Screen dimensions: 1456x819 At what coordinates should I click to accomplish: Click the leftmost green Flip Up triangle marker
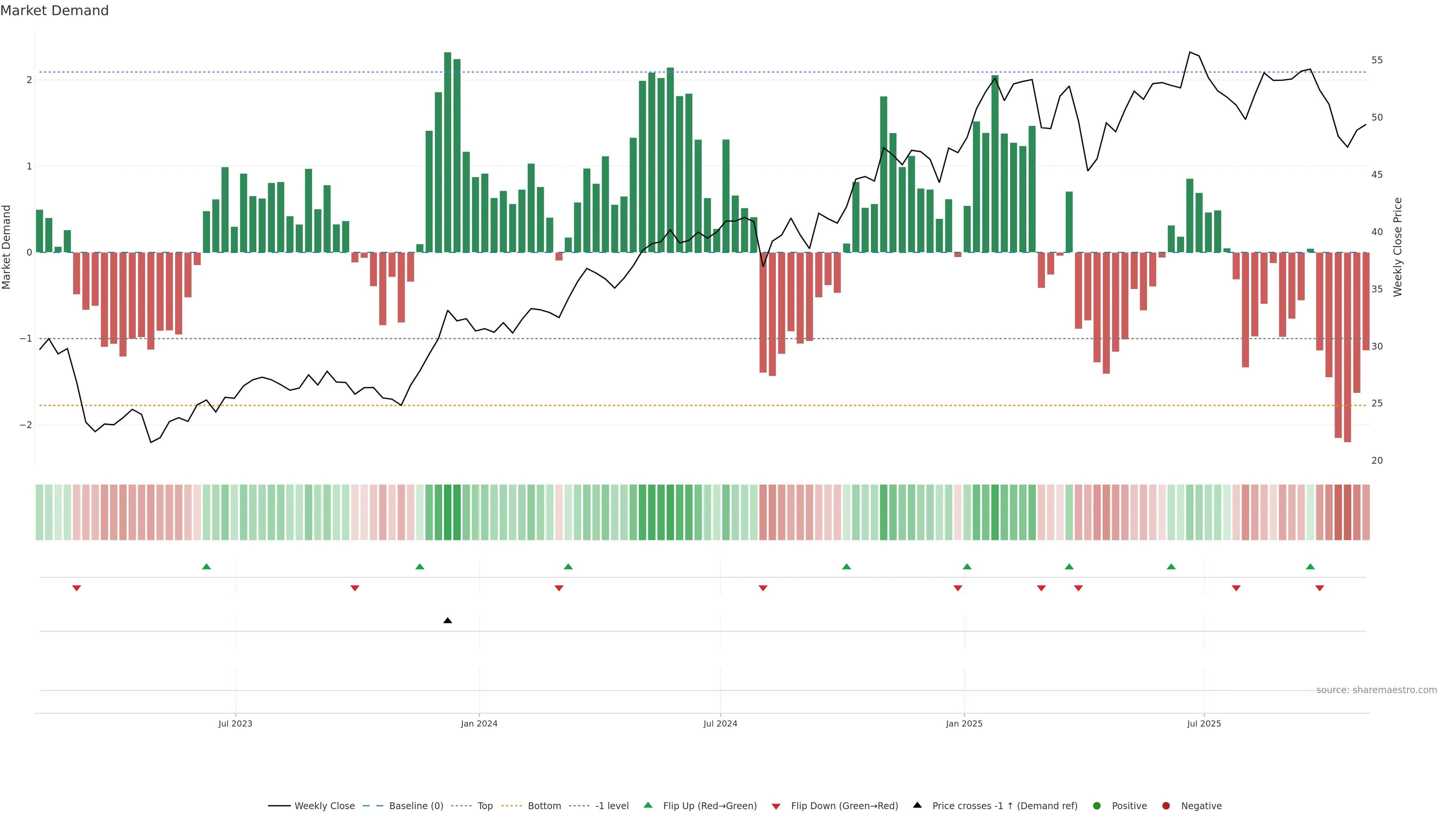206,566
